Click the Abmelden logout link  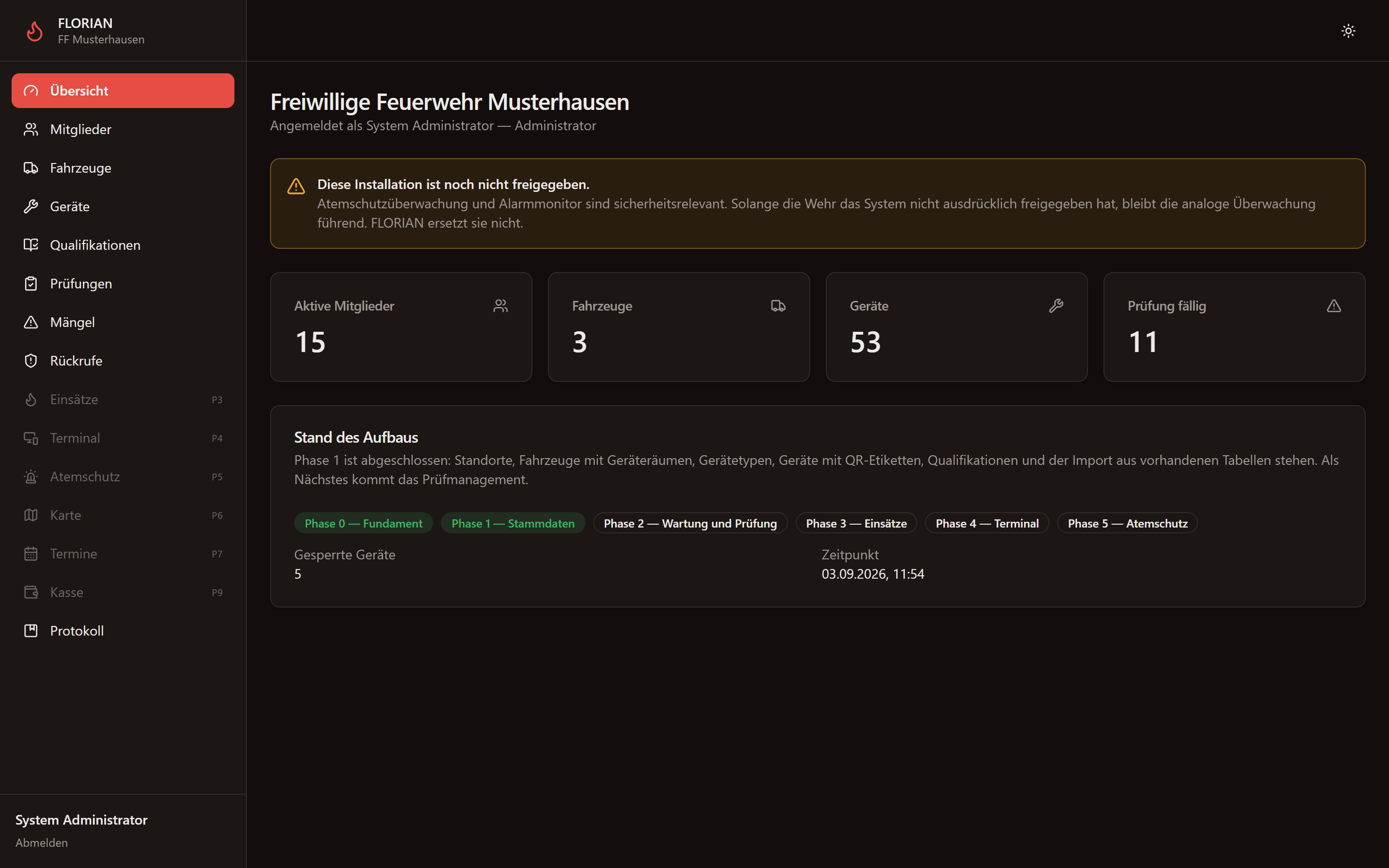pos(41,842)
